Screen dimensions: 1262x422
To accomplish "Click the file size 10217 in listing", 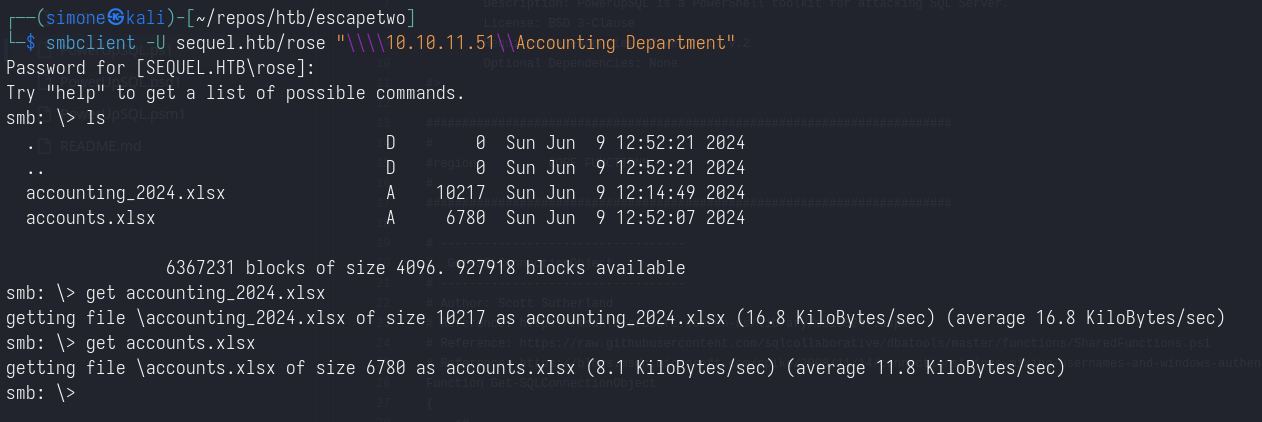I will pyautogui.click(x=460, y=192).
